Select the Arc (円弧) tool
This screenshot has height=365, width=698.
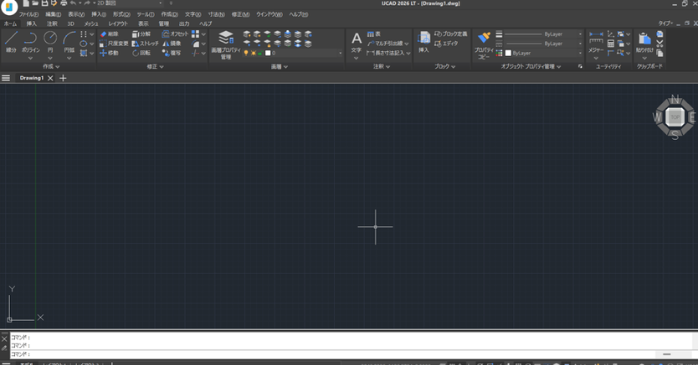tap(69, 42)
